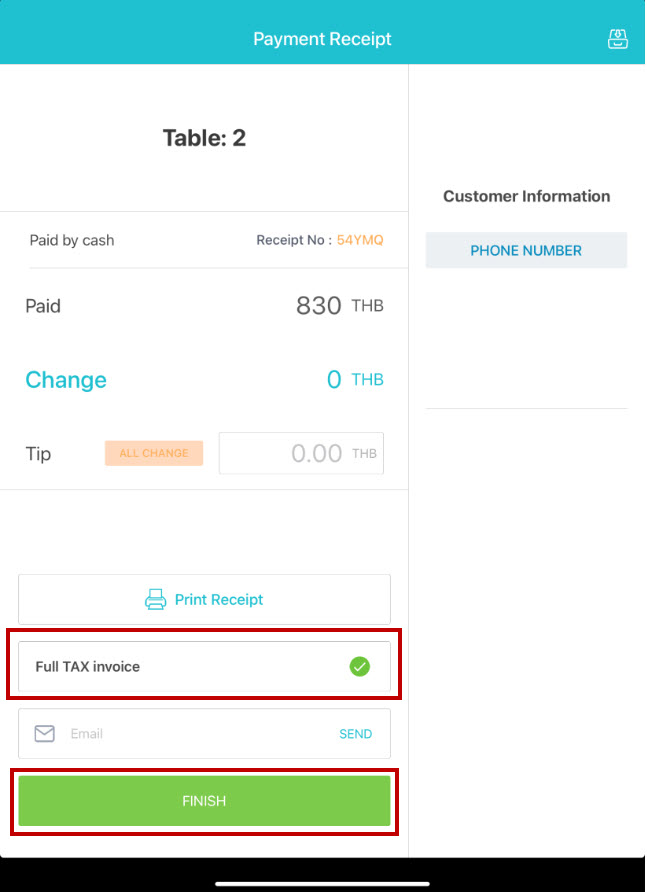The height and width of the screenshot is (892, 647).
Task: Click the home indicator bar at bottom
Action: point(322,883)
